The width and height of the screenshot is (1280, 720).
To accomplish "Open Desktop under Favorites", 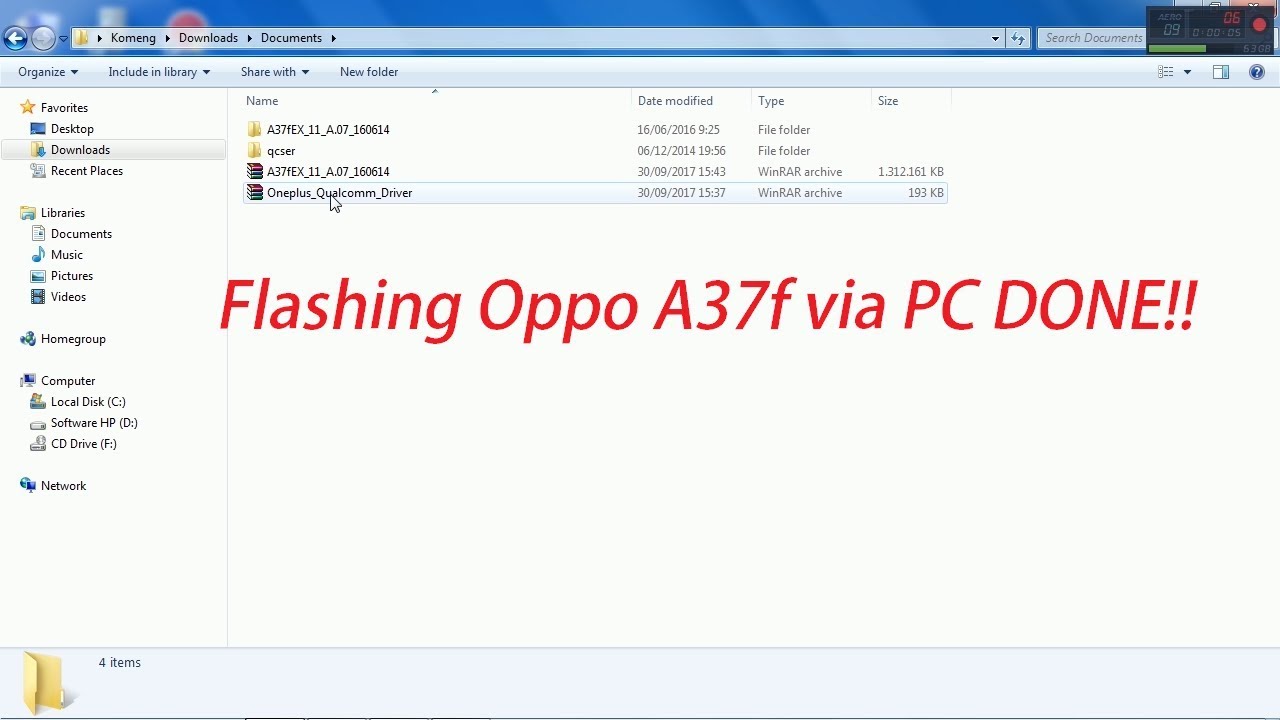I will pos(72,129).
